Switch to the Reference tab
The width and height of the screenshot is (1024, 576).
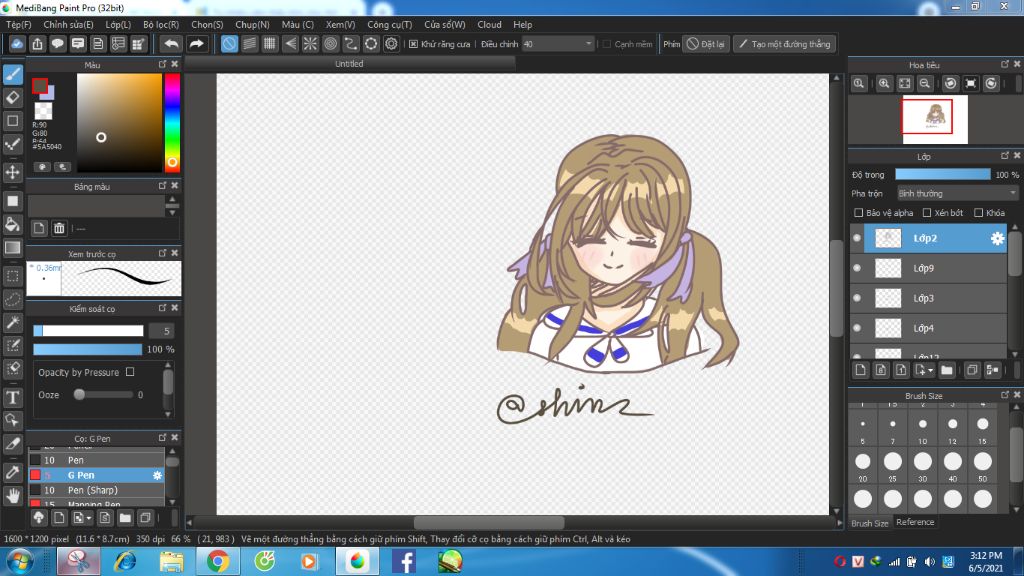pos(915,522)
